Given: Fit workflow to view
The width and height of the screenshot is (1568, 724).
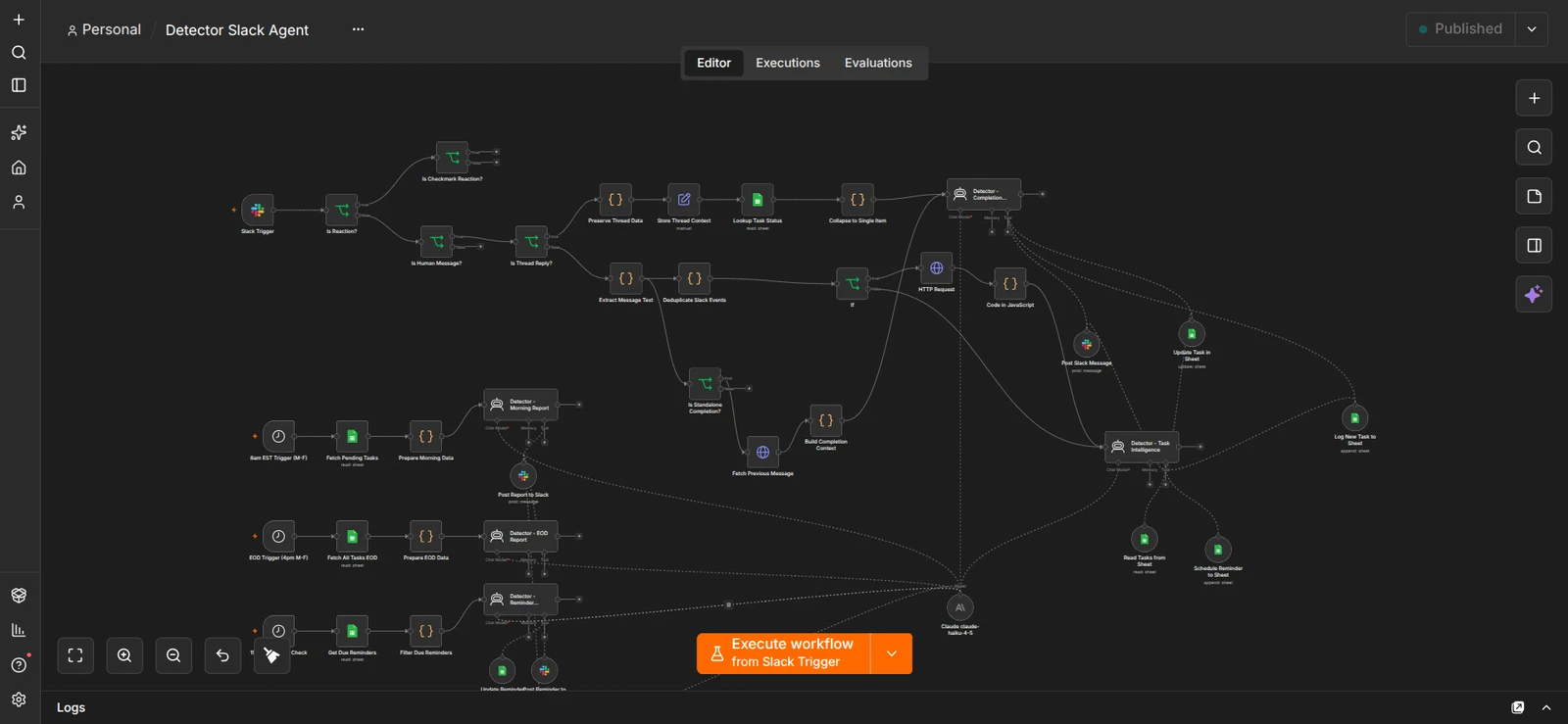Looking at the screenshot, I should pyautogui.click(x=75, y=655).
